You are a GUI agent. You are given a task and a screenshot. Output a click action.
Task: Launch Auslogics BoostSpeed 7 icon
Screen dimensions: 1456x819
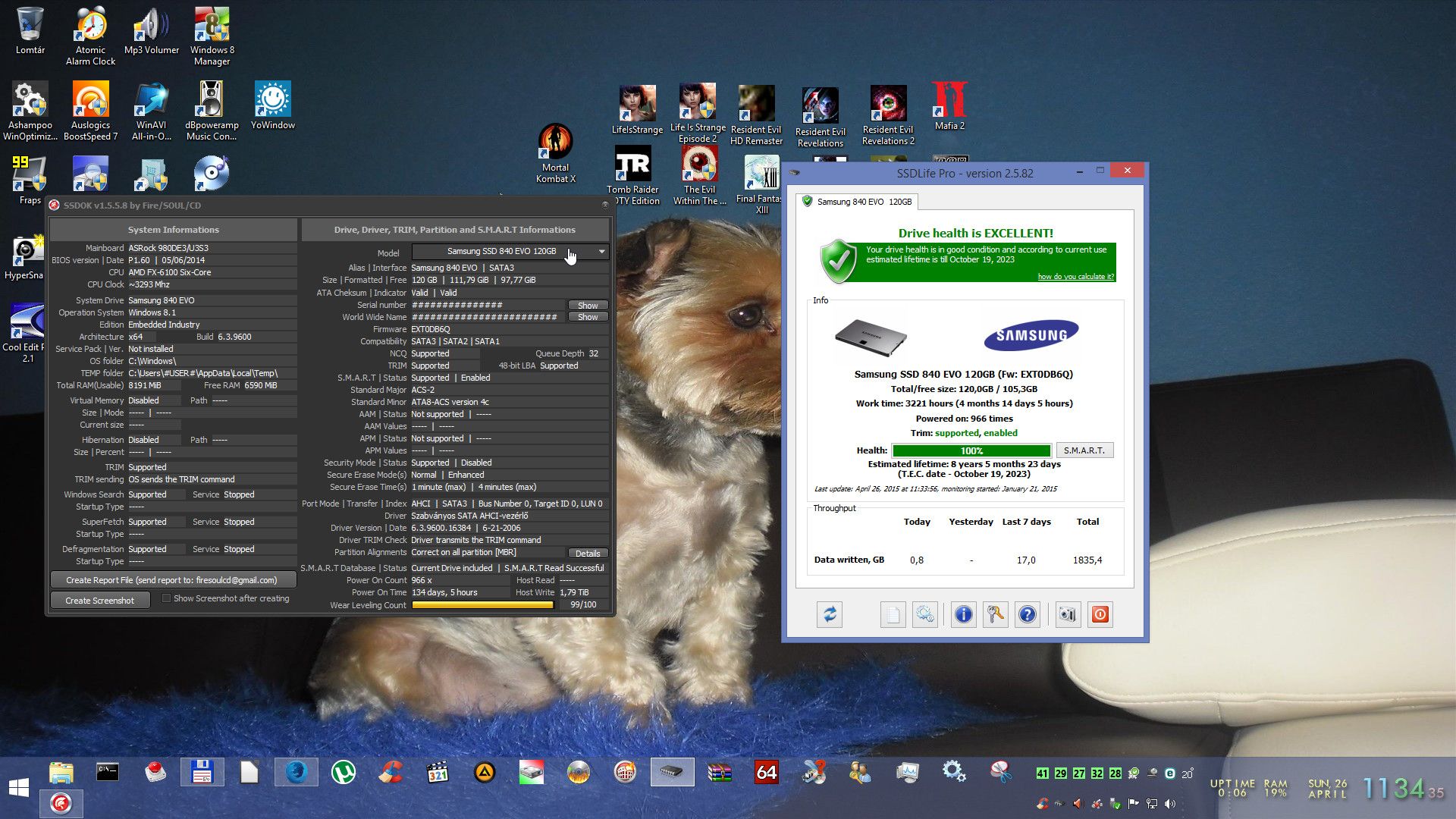(x=90, y=111)
